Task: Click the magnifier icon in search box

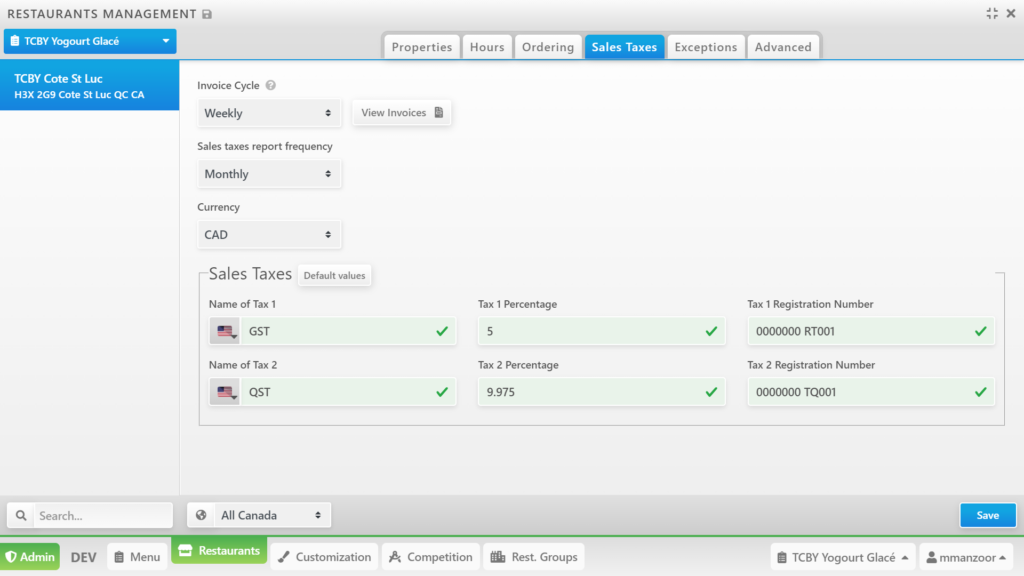Action: pos(22,516)
